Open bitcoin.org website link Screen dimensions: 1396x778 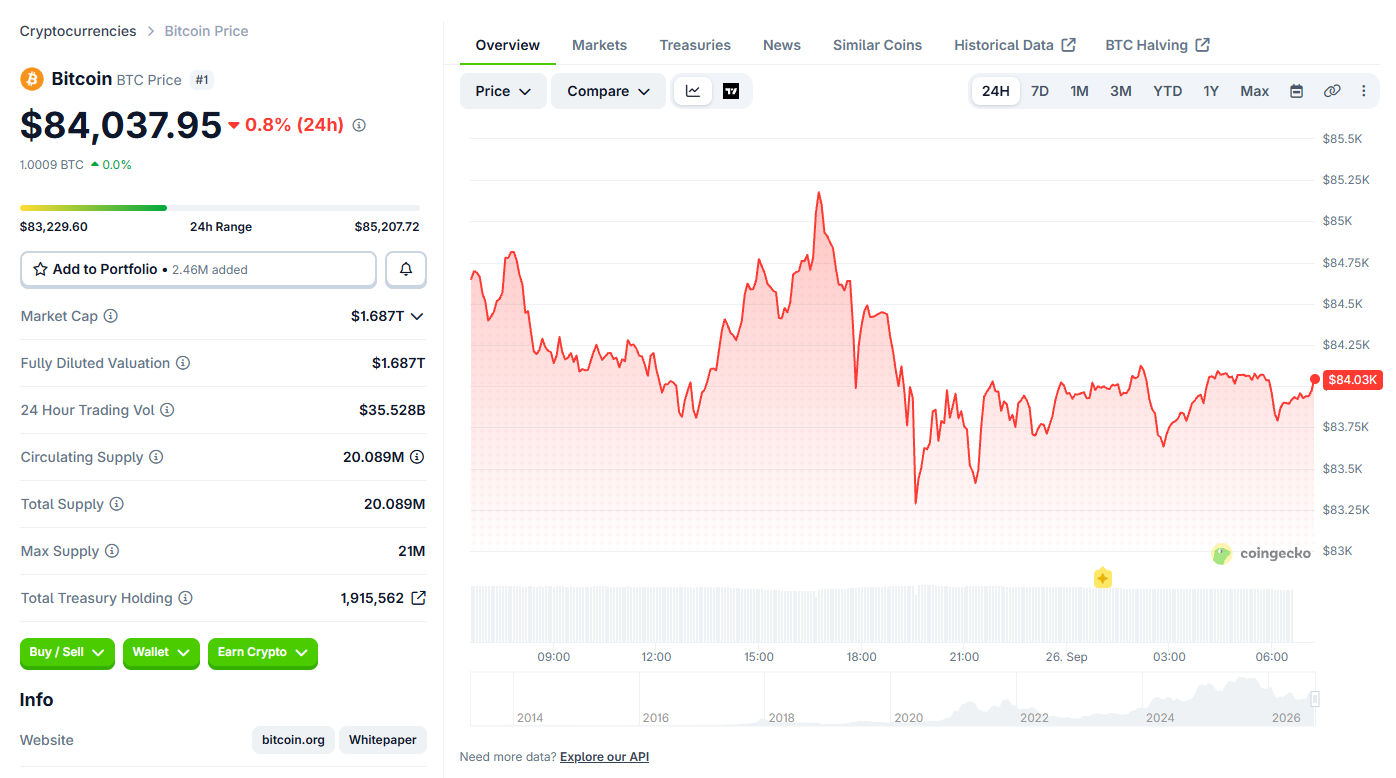pos(293,740)
